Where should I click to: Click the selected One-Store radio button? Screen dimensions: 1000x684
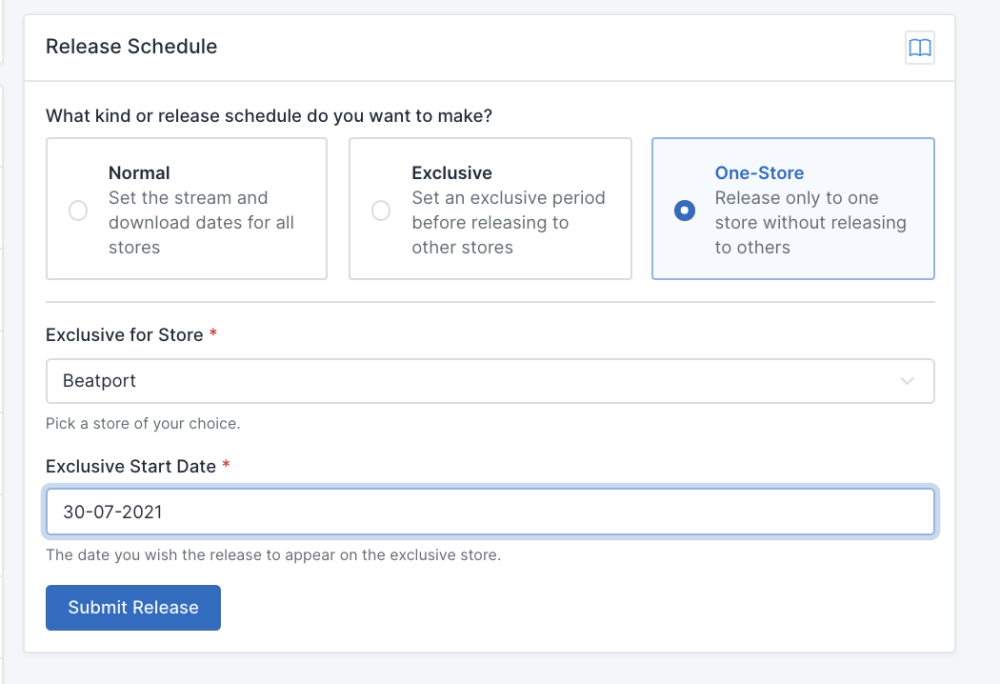pos(684,211)
